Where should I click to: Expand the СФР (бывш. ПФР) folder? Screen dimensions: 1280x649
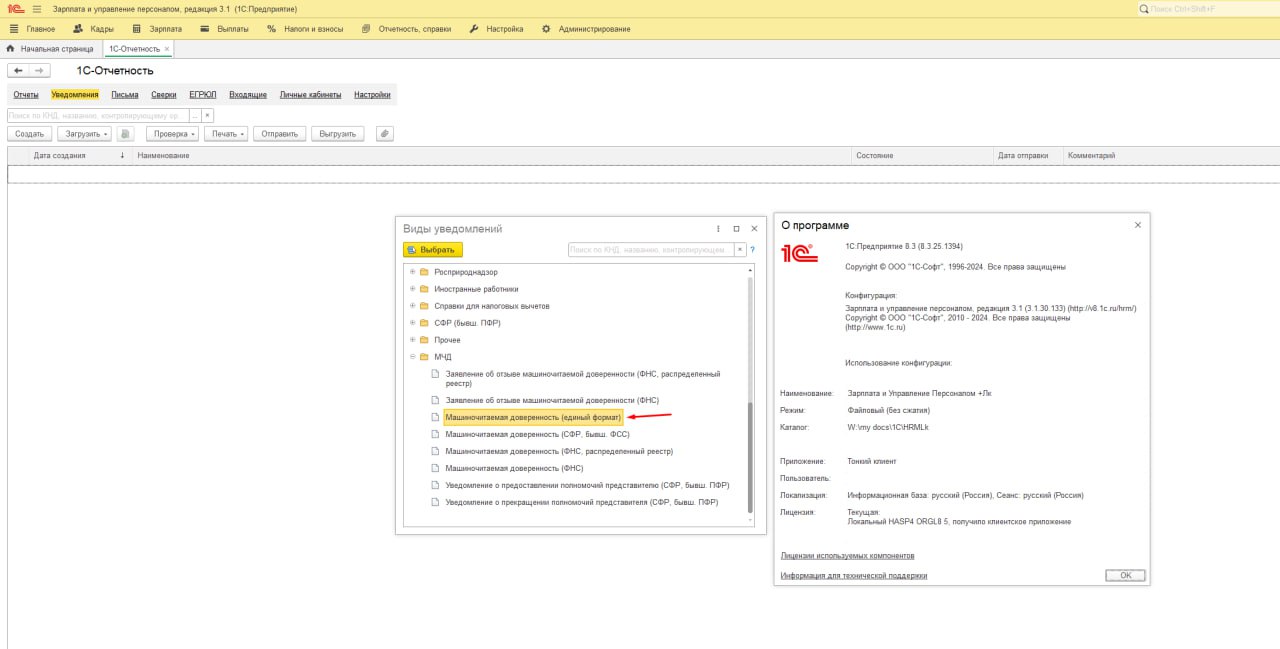pos(412,323)
